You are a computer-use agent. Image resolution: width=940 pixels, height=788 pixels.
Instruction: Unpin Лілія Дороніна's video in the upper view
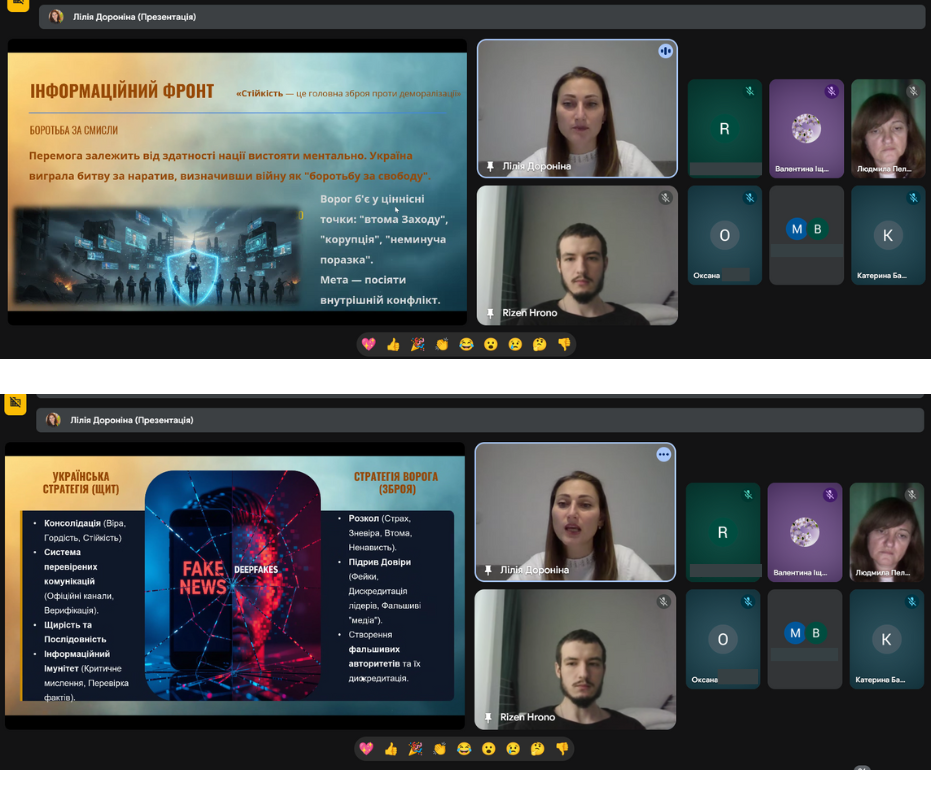pyautogui.click(x=490, y=166)
